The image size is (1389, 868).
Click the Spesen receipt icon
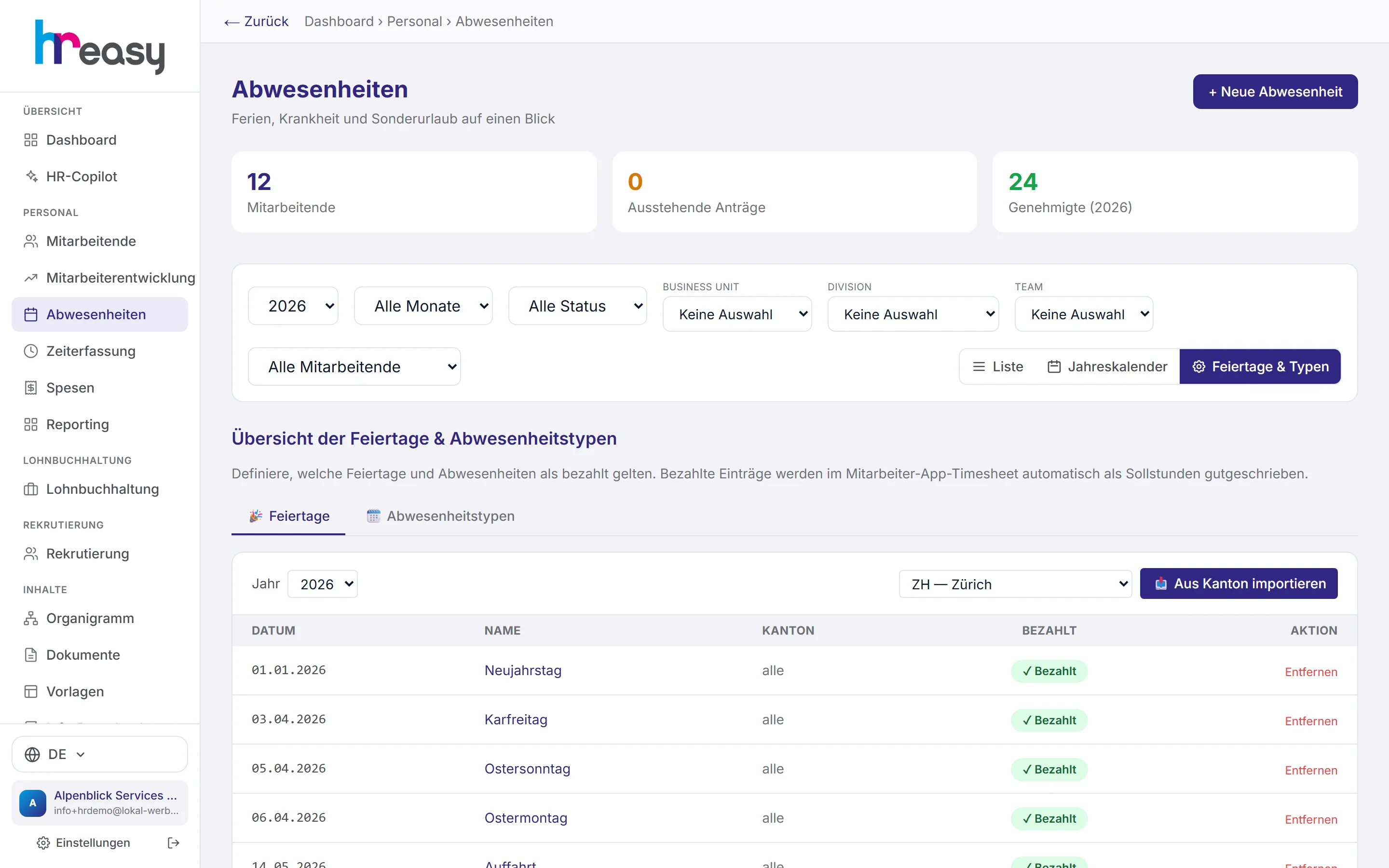pos(31,388)
